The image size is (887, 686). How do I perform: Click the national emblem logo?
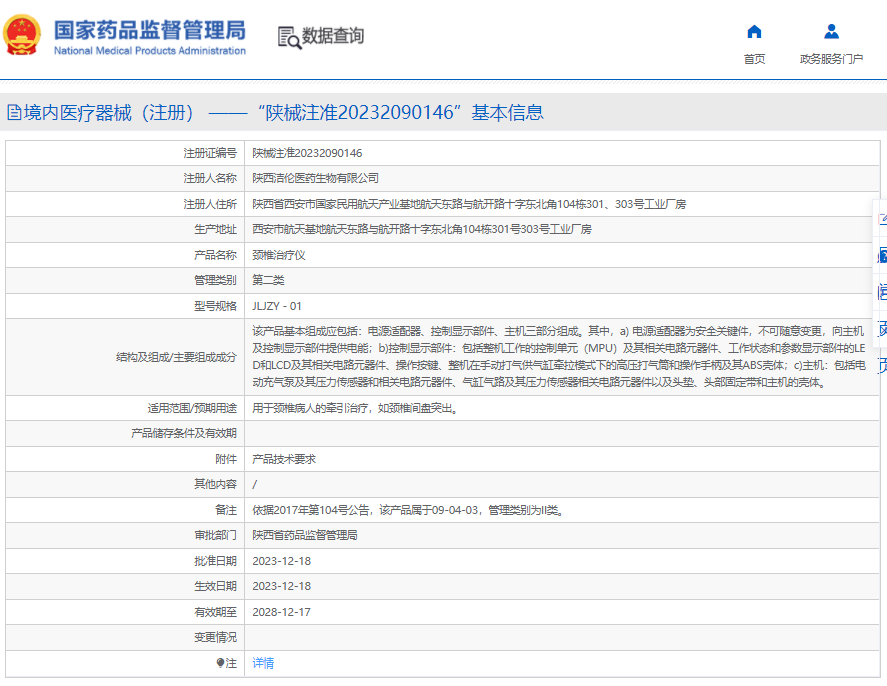pos(21,35)
